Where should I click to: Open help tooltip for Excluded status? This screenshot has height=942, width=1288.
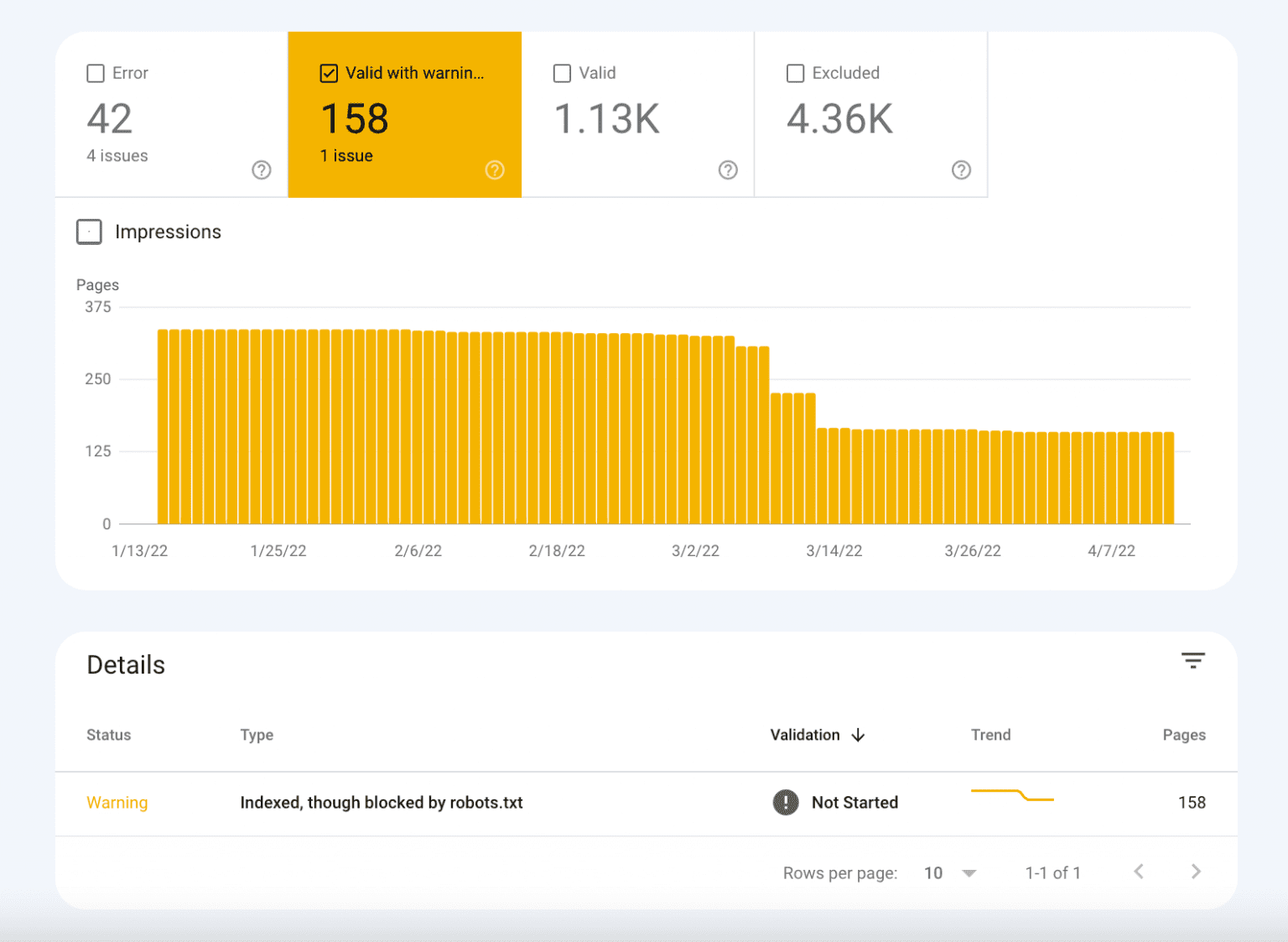pos(961,170)
